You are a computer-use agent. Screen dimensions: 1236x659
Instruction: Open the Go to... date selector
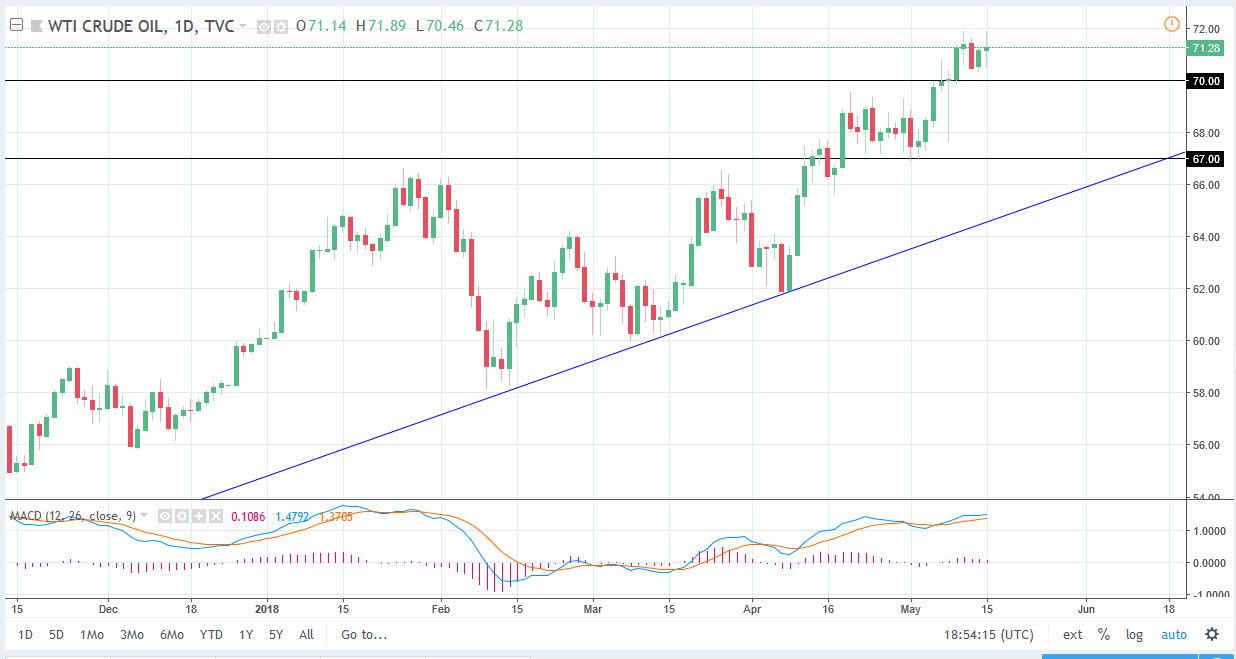pos(360,634)
